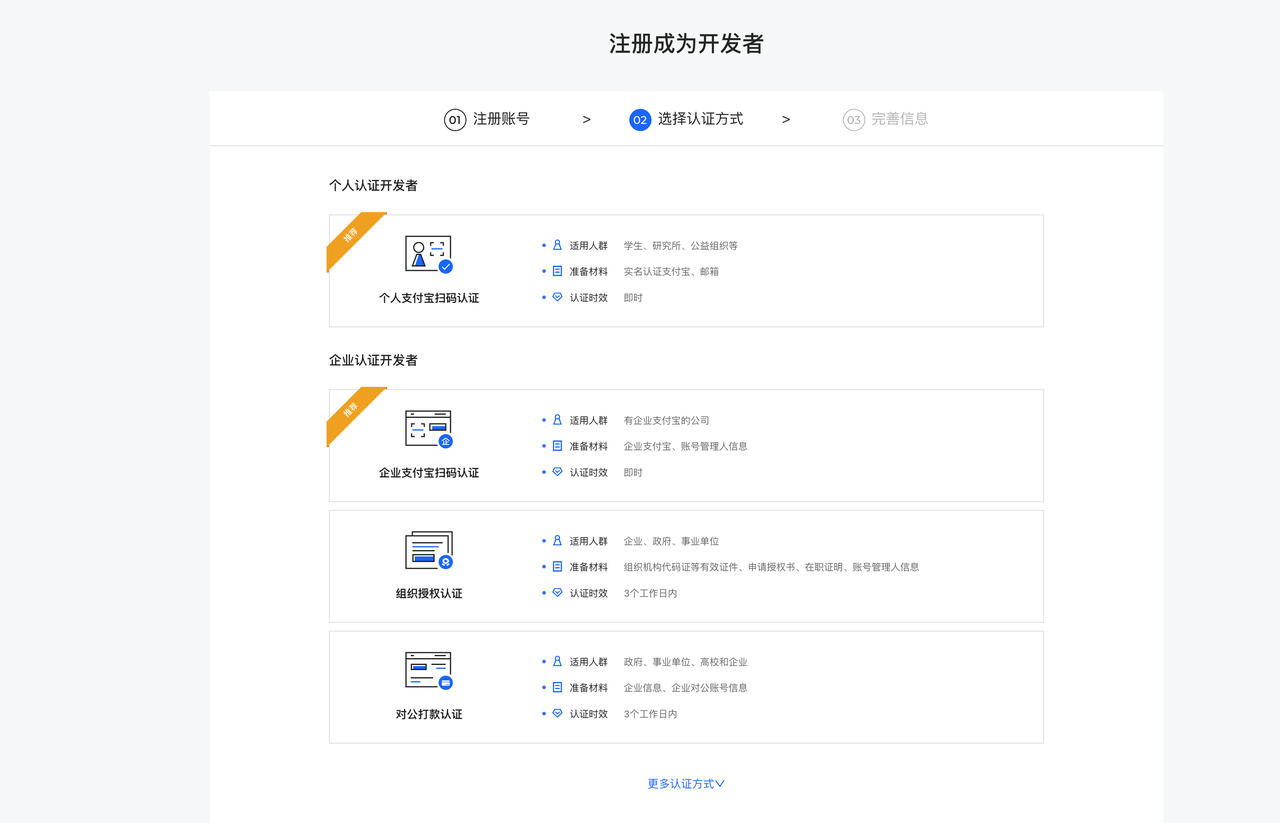Click text 实名认证支付宝、邮箱
The height and width of the screenshot is (823, 1280).
[x=671, y=272]
